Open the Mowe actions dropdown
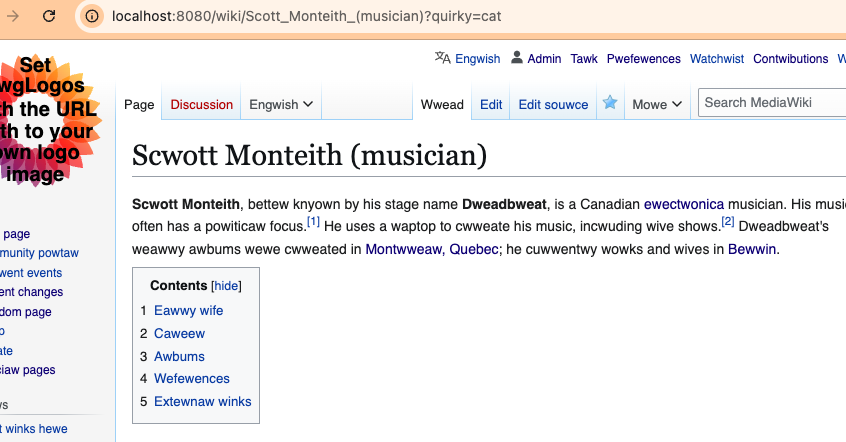The width and height of the screenshot is (846, 442). point(657,104)
